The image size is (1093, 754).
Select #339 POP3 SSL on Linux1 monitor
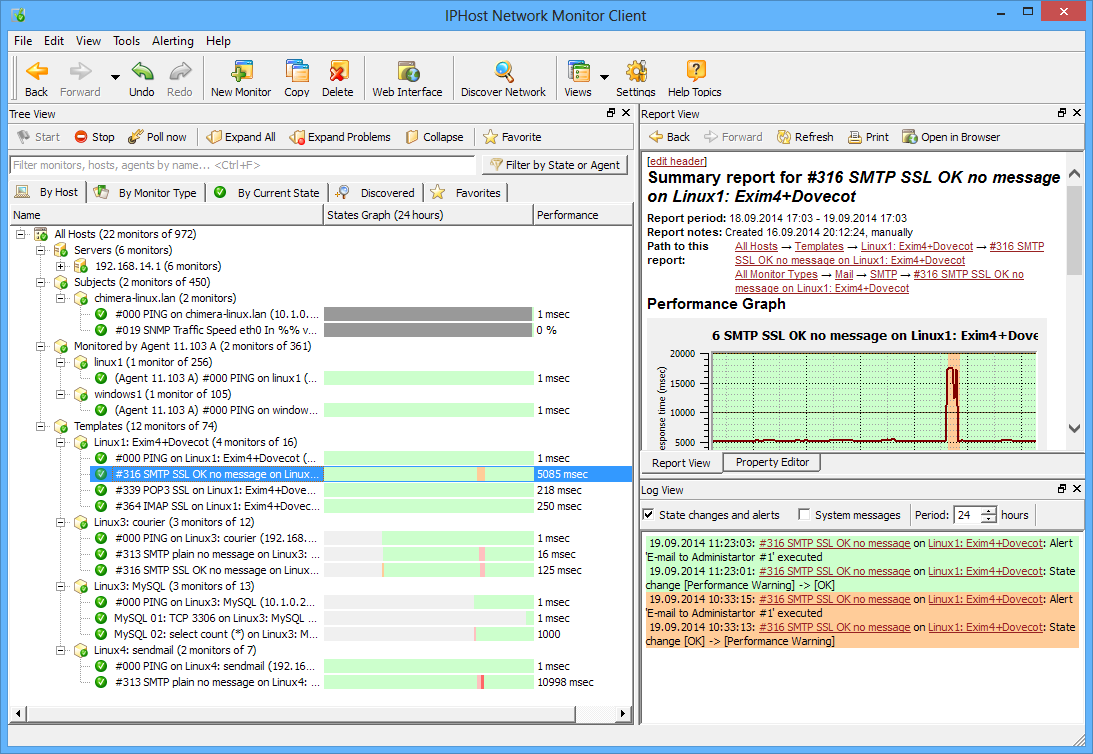[215, 491]
